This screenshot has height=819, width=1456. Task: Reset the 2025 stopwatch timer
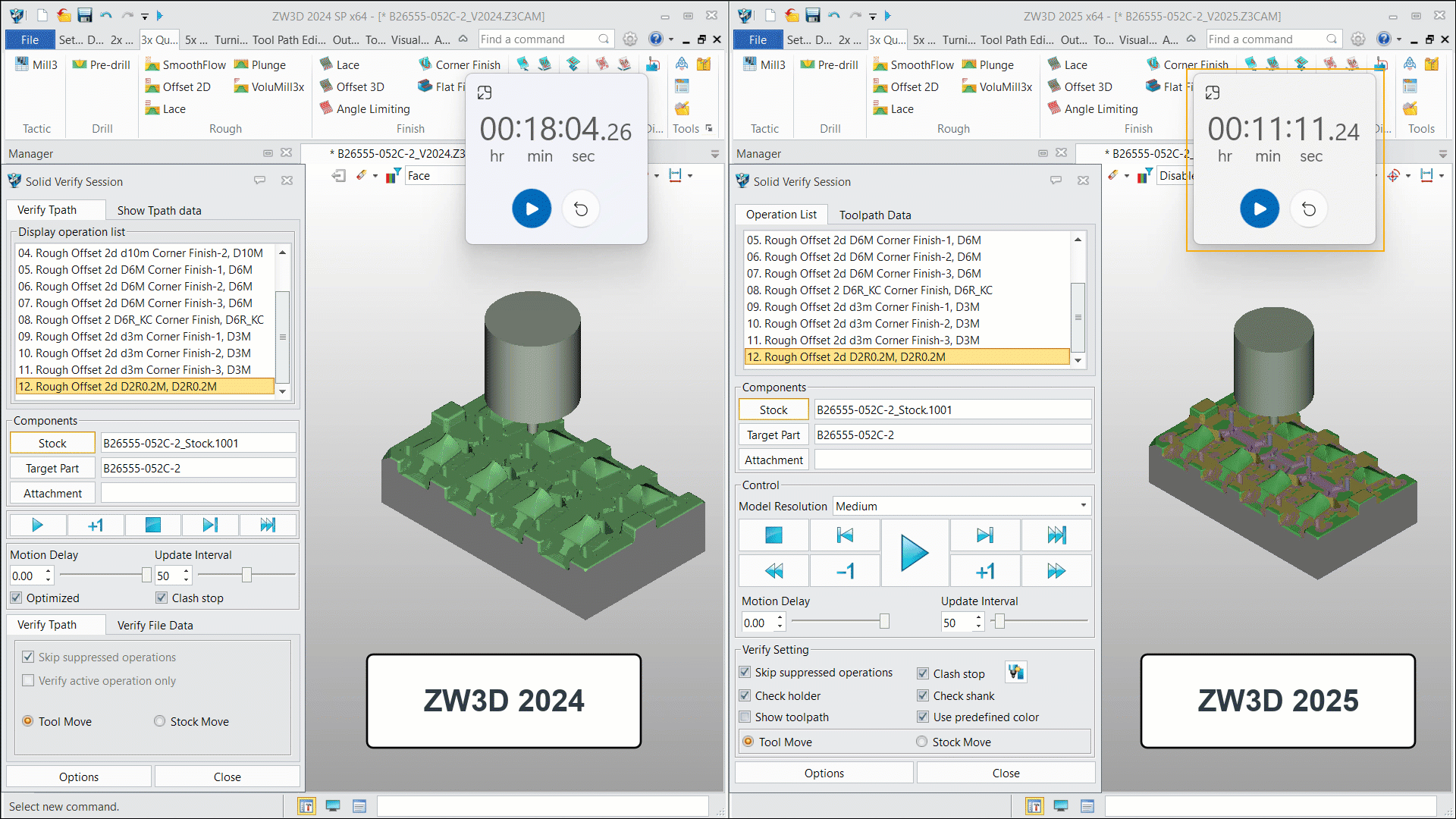tap(1309, 209)
